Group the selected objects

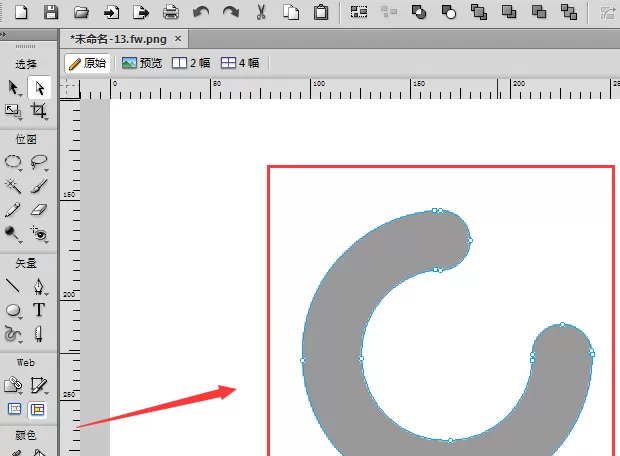359,12
